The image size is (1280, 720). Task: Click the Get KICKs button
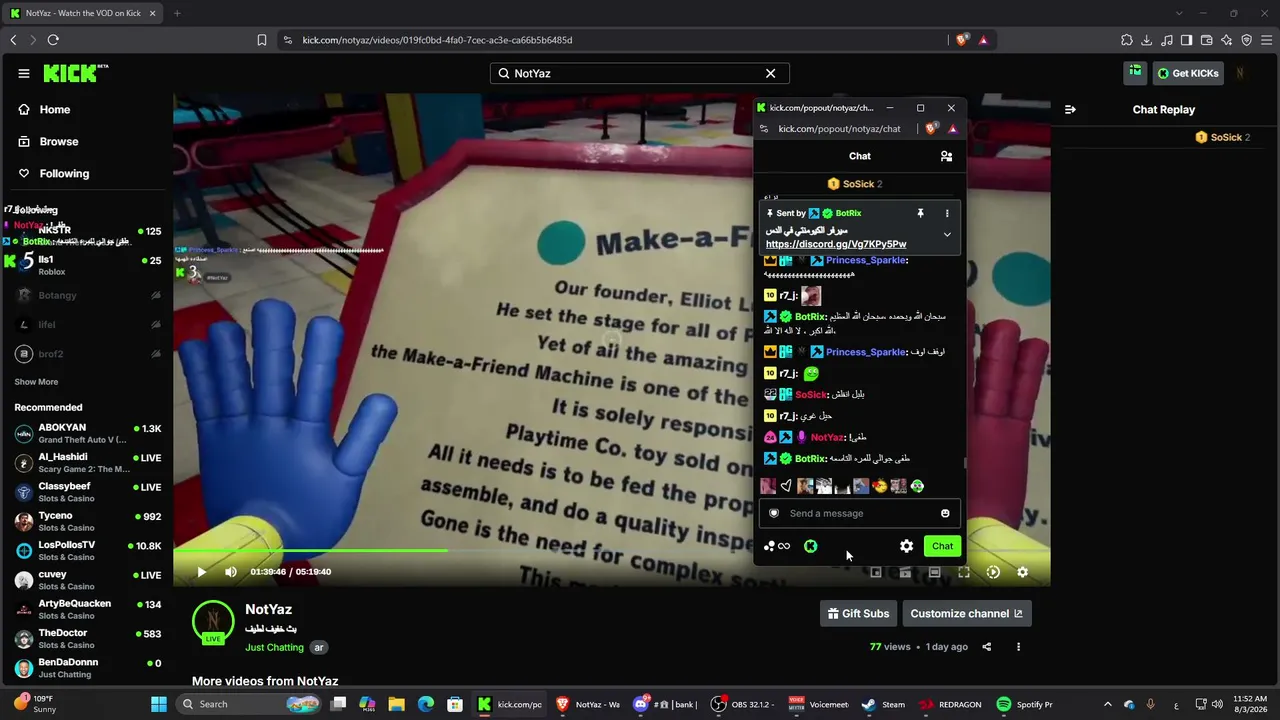pyautogui.click(x=1188, y=73)
